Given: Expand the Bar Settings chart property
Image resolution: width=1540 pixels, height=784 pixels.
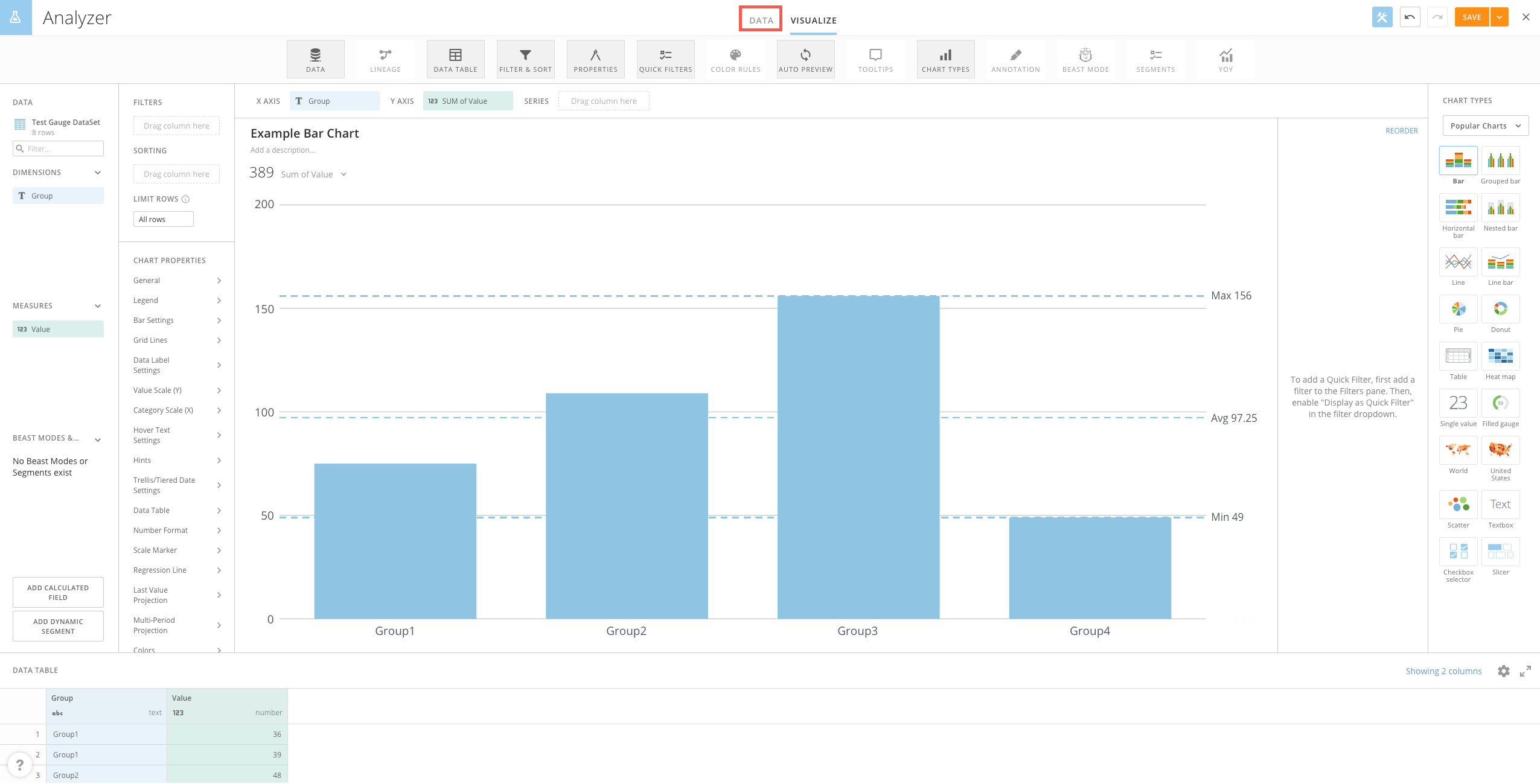Looking at the screenshot, I should tap(176, 320).
